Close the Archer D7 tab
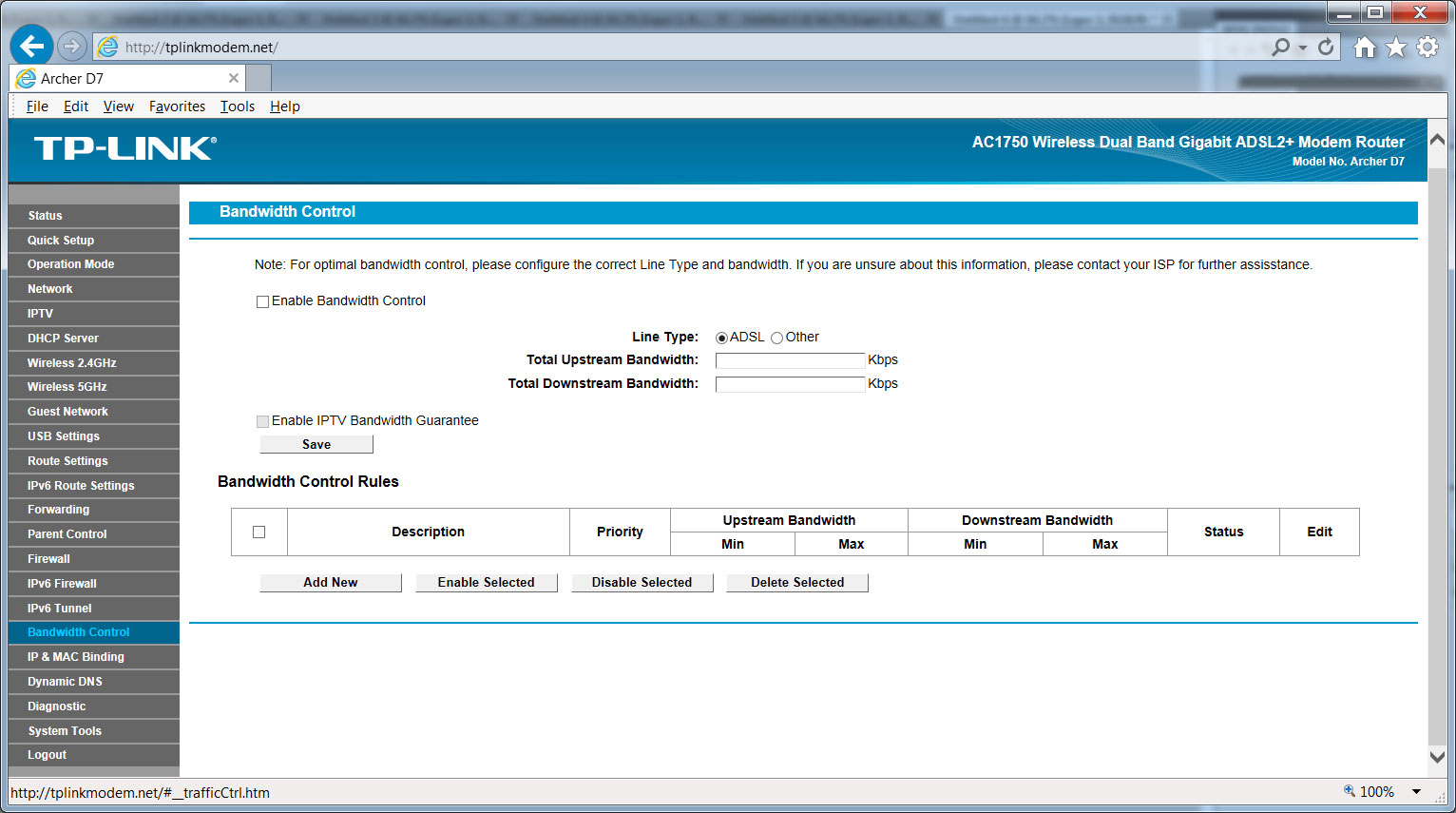This screenshot has height=813, width=1456. 234,78
